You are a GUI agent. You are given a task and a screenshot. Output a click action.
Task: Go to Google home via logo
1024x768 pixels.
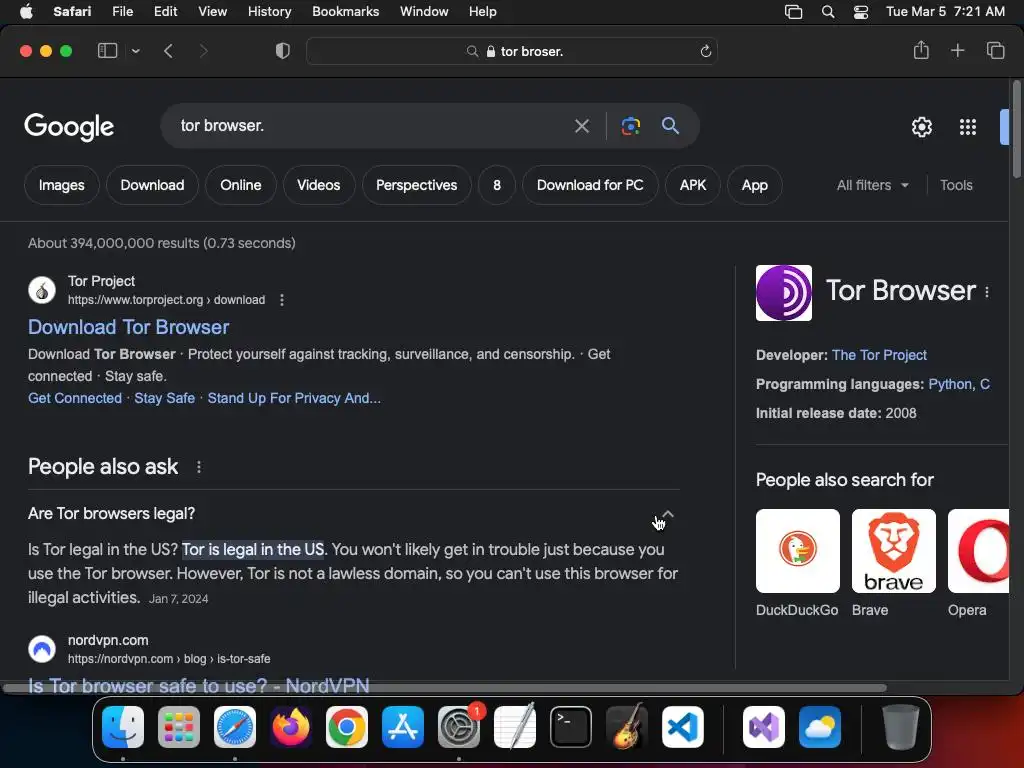pos(69,127)
